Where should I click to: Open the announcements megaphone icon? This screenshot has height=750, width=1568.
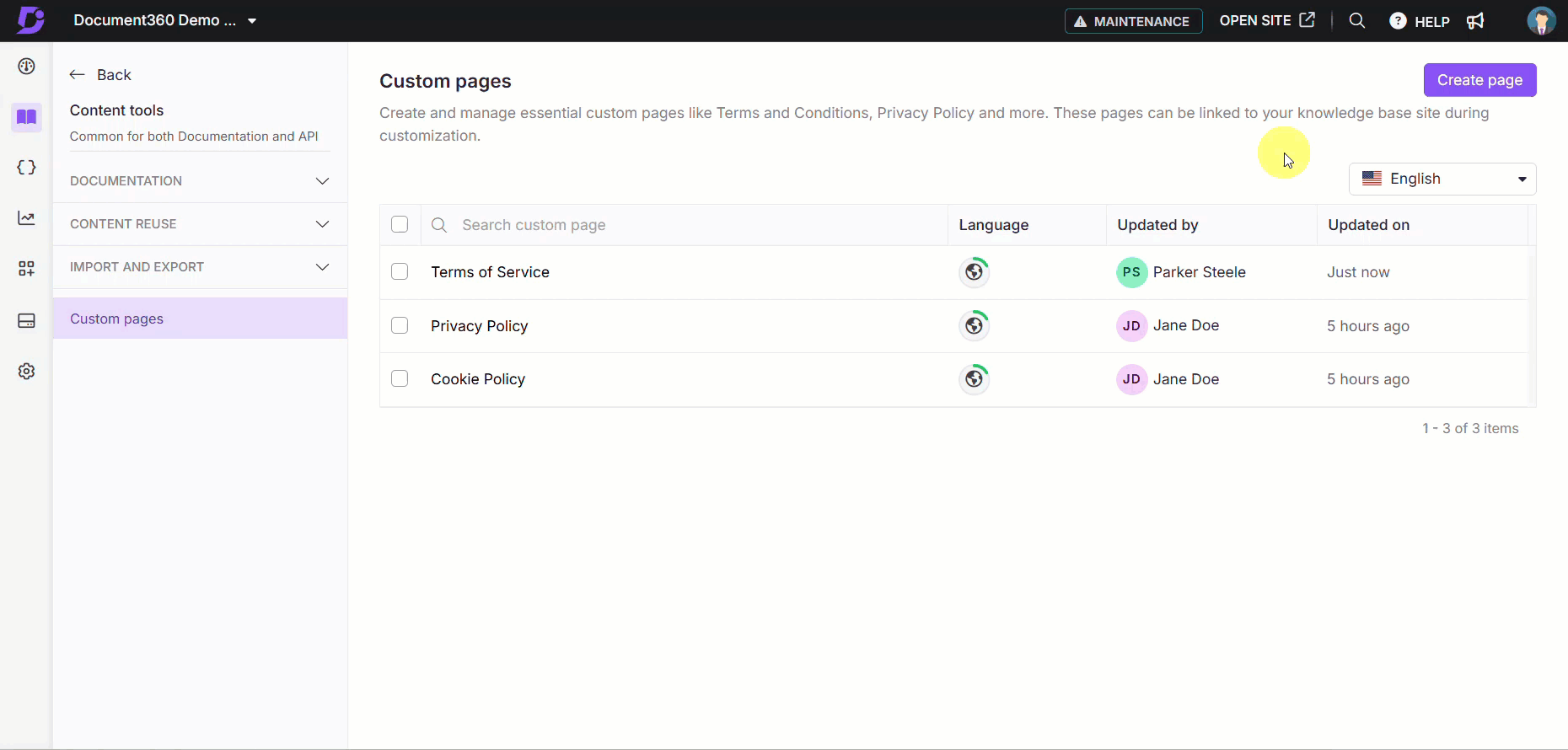point(1475,21)
